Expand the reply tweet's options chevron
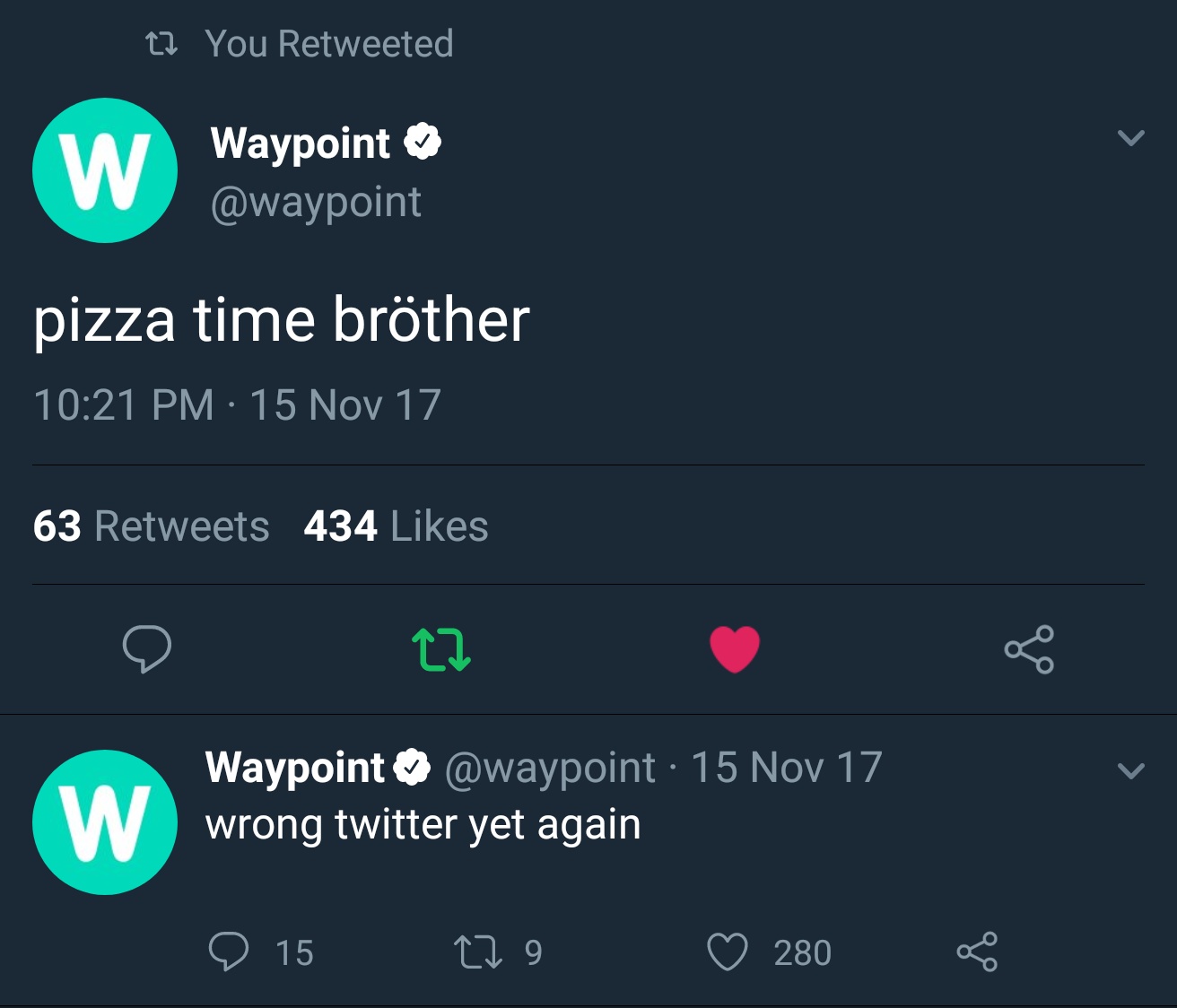Viewport: 1177px width, 1008px height. [1130, 770]
